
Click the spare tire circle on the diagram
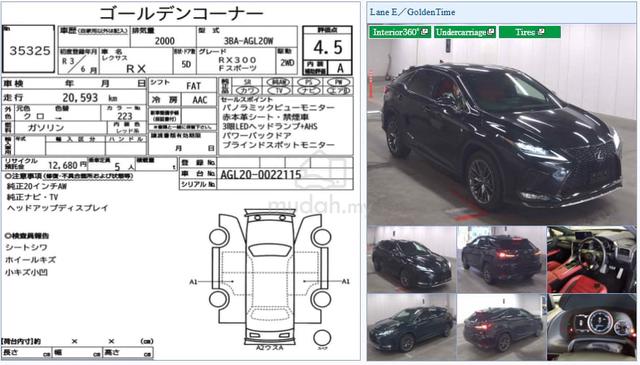click(x=322, y=337)
